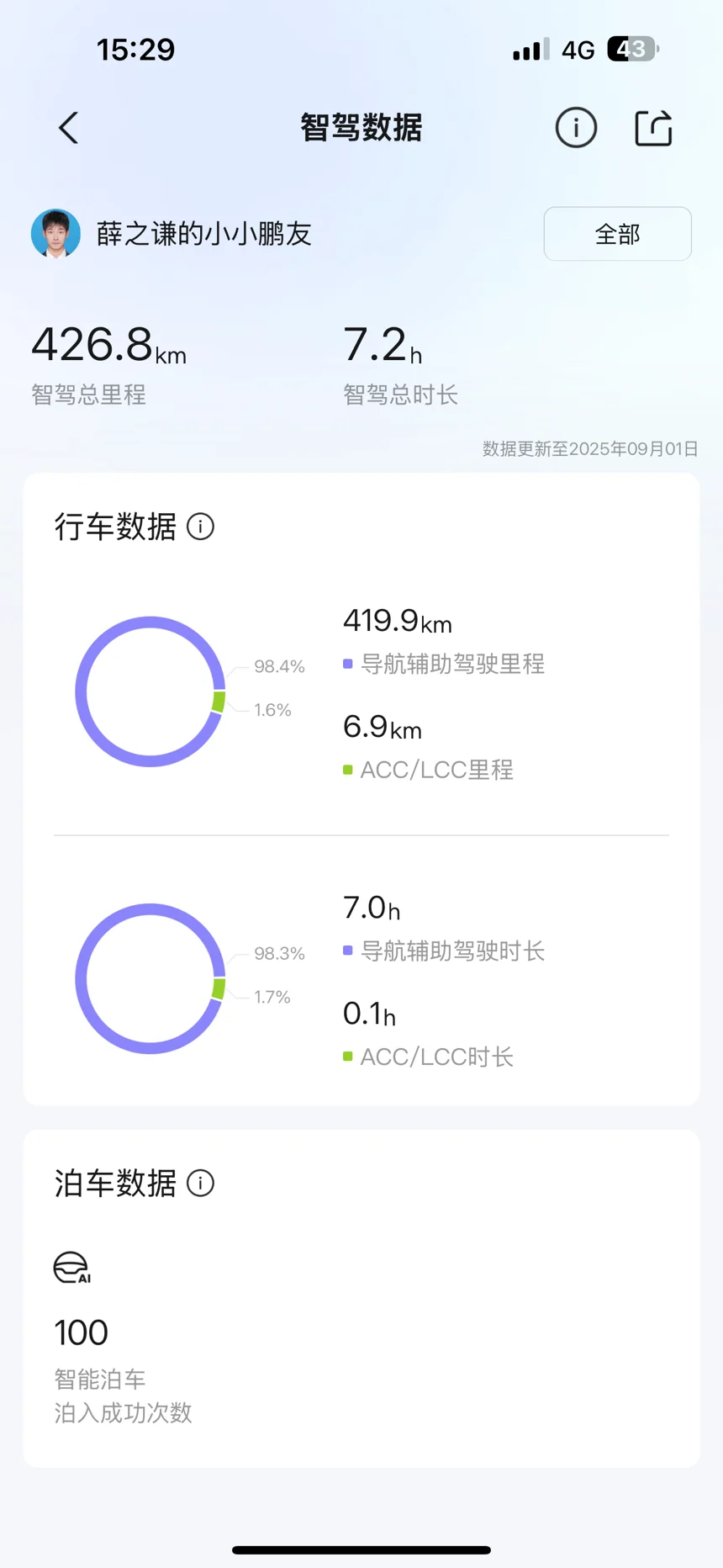The height and width of the screenshot is (1568, 723).
Task: Tap the mileage donut chart ring
Action: pos(82,691)
